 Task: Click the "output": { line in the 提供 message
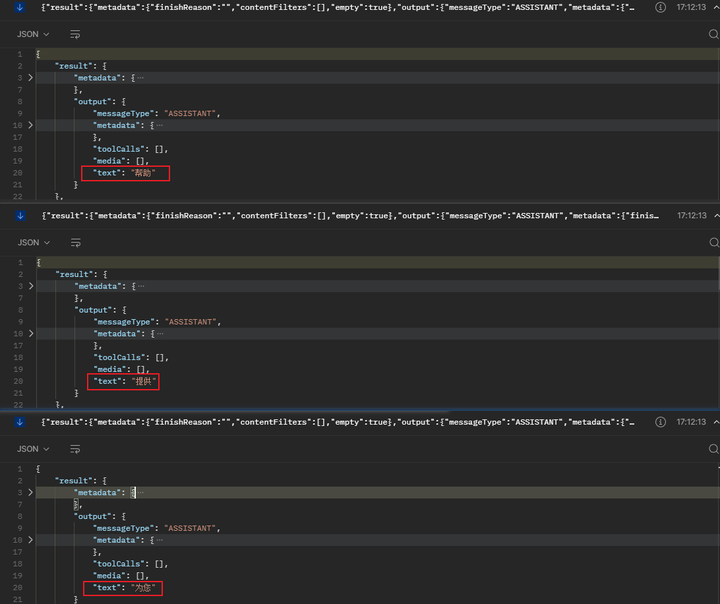tap(100, 310)
